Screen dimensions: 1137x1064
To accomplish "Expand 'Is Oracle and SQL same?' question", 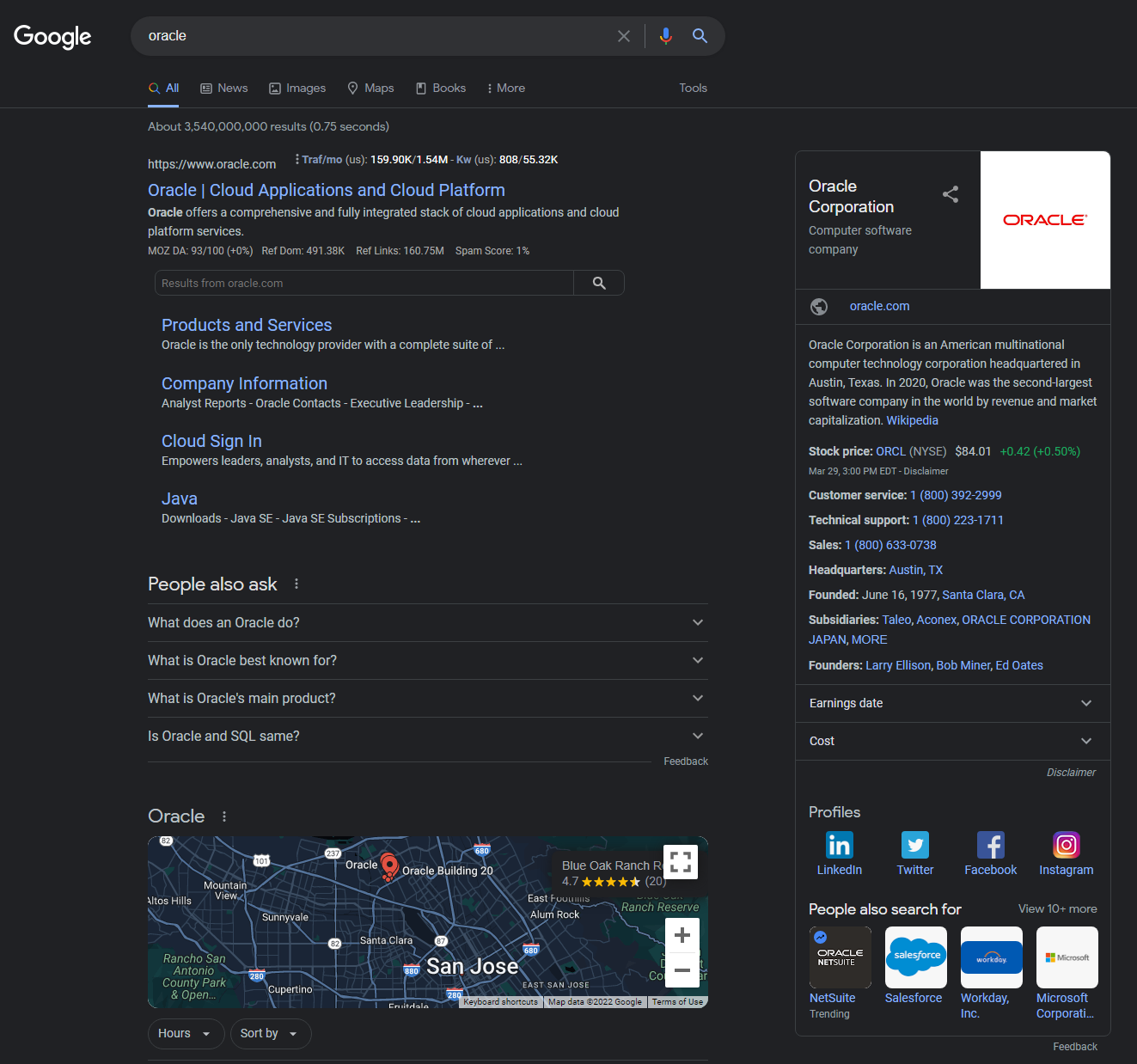I will 428,737.
